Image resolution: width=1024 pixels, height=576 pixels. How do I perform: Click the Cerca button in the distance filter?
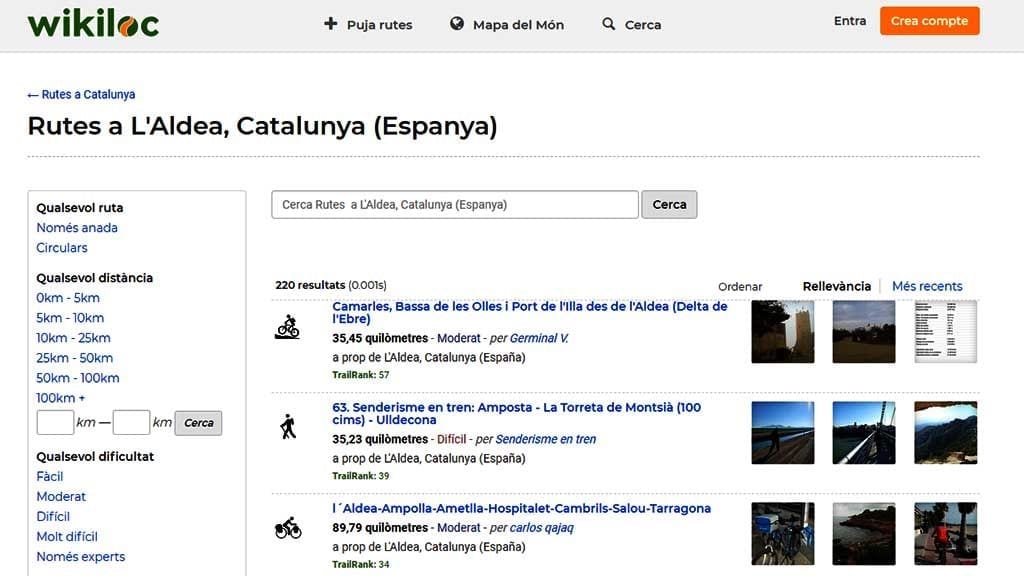coord(199,423)
